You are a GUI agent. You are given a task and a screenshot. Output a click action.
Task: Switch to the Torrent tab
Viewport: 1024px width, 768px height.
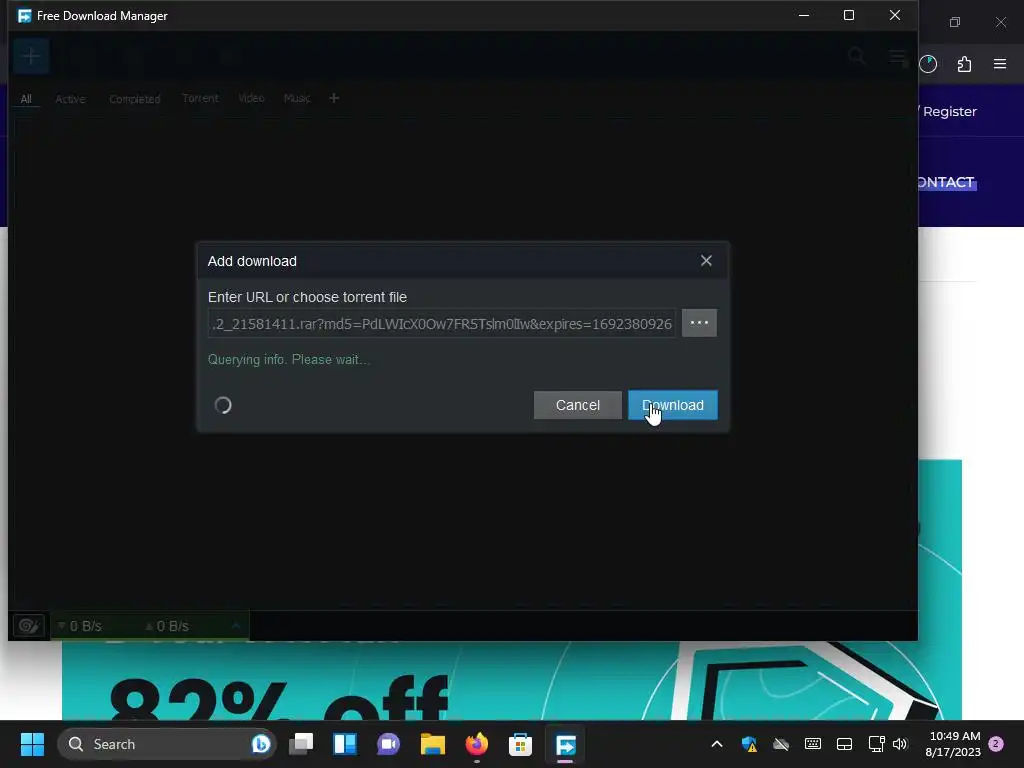[x=200, y=98]
